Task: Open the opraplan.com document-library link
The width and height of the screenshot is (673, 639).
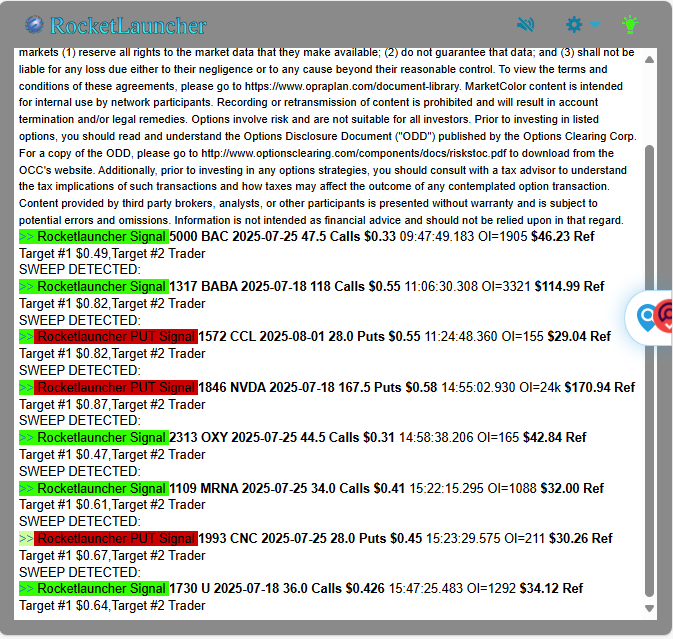Action: coord(352,86)
